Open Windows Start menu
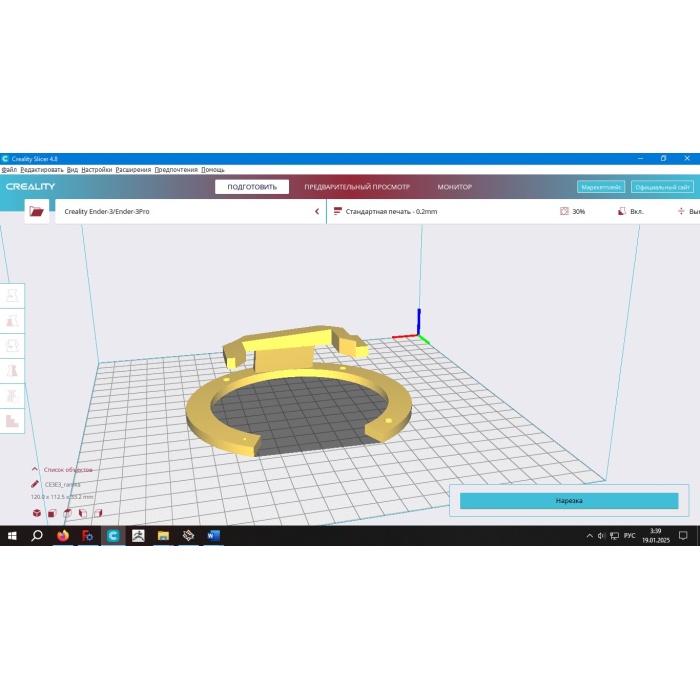 coord(12,535)
